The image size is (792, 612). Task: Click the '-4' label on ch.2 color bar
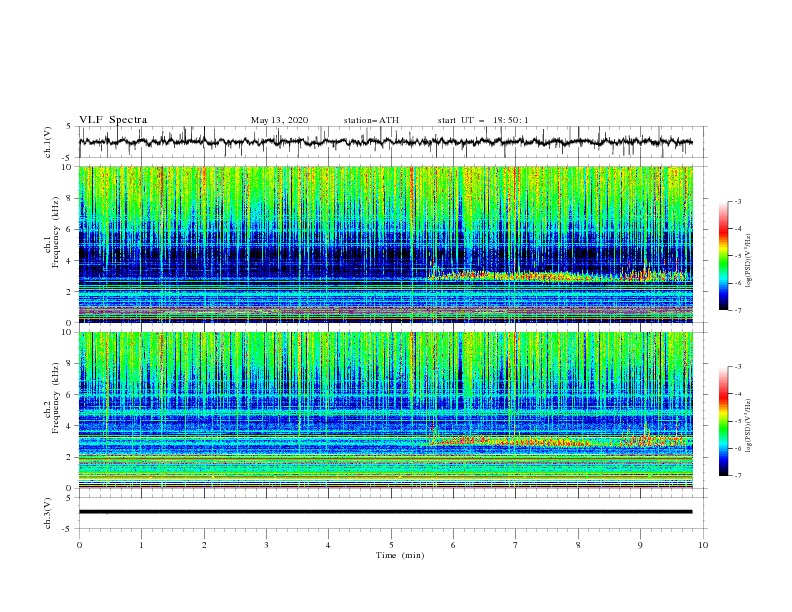point(737,394)
